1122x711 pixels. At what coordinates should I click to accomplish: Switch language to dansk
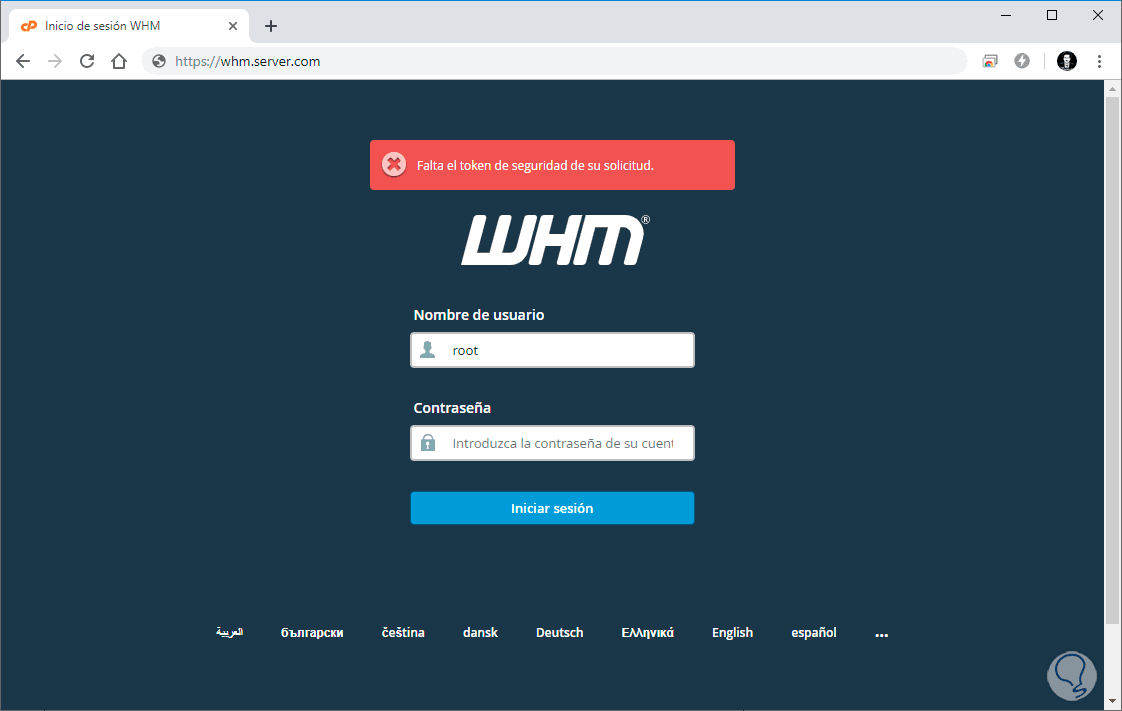point(480,632)
